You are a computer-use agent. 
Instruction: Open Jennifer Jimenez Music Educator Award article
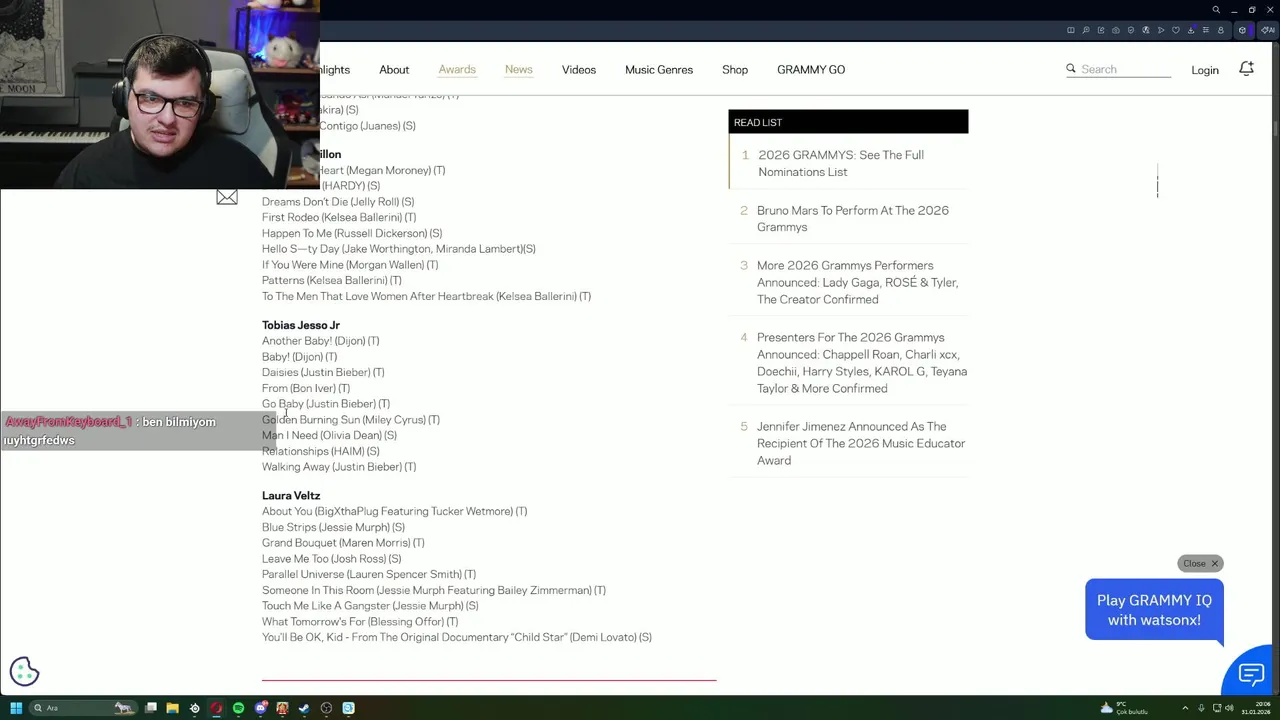click(x=861, y=443)
